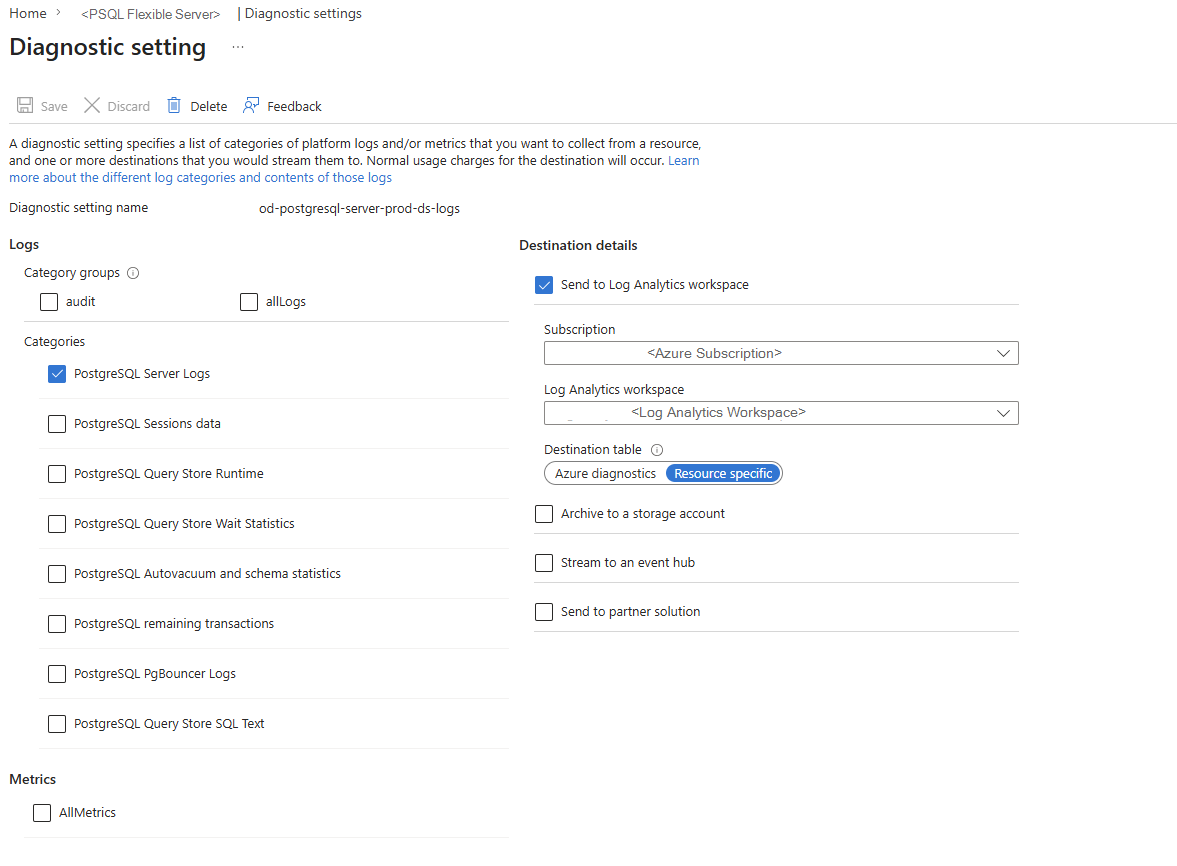
Task: Check the AllMetrics box
Action: click(x=42, y=813)
